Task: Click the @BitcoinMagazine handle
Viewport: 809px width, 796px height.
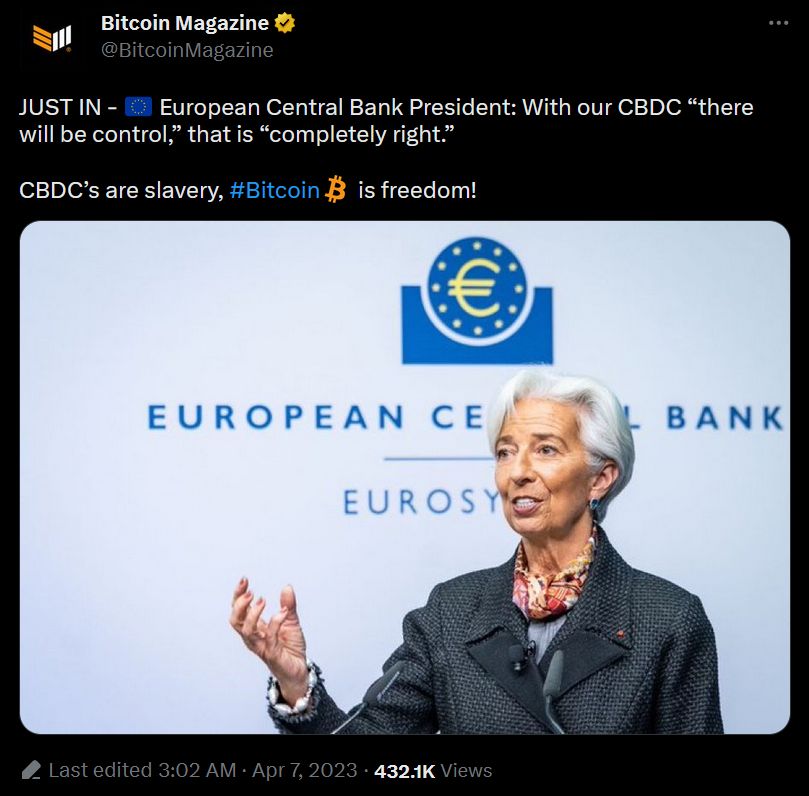Action: (x=187, y=50)
